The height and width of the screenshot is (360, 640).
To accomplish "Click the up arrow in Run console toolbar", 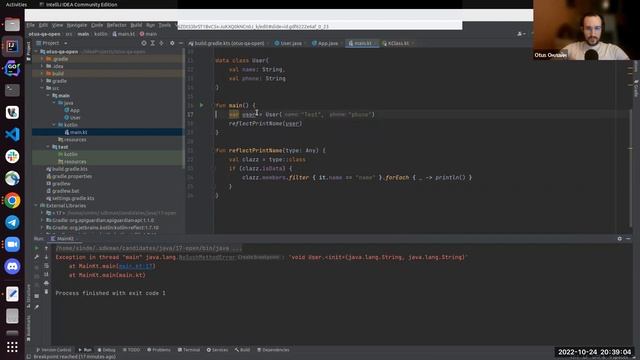I will point(46,248).
